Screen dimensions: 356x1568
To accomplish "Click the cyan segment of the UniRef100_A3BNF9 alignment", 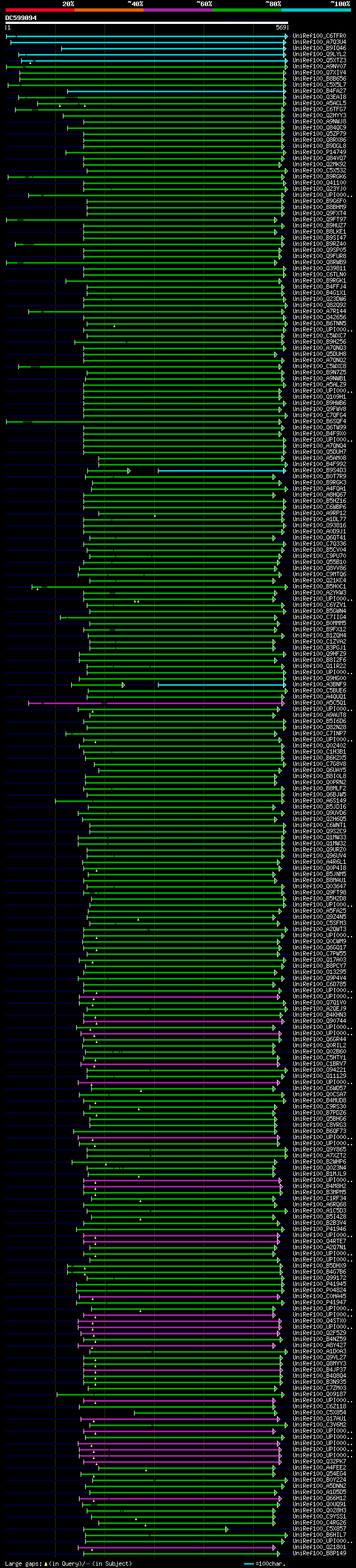I will tap(221, 685).
